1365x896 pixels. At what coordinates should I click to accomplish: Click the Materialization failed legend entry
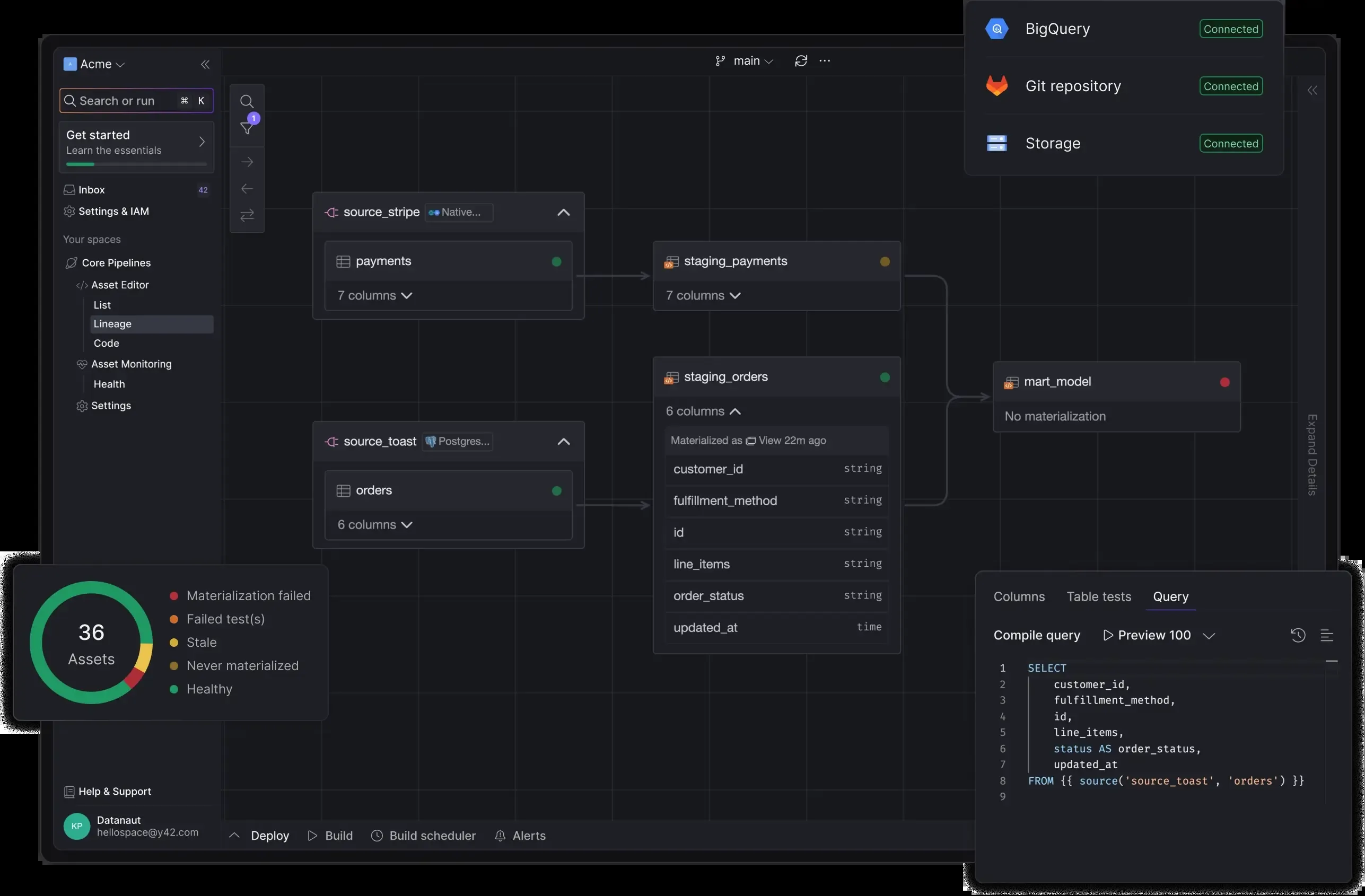tap(240, 595)
